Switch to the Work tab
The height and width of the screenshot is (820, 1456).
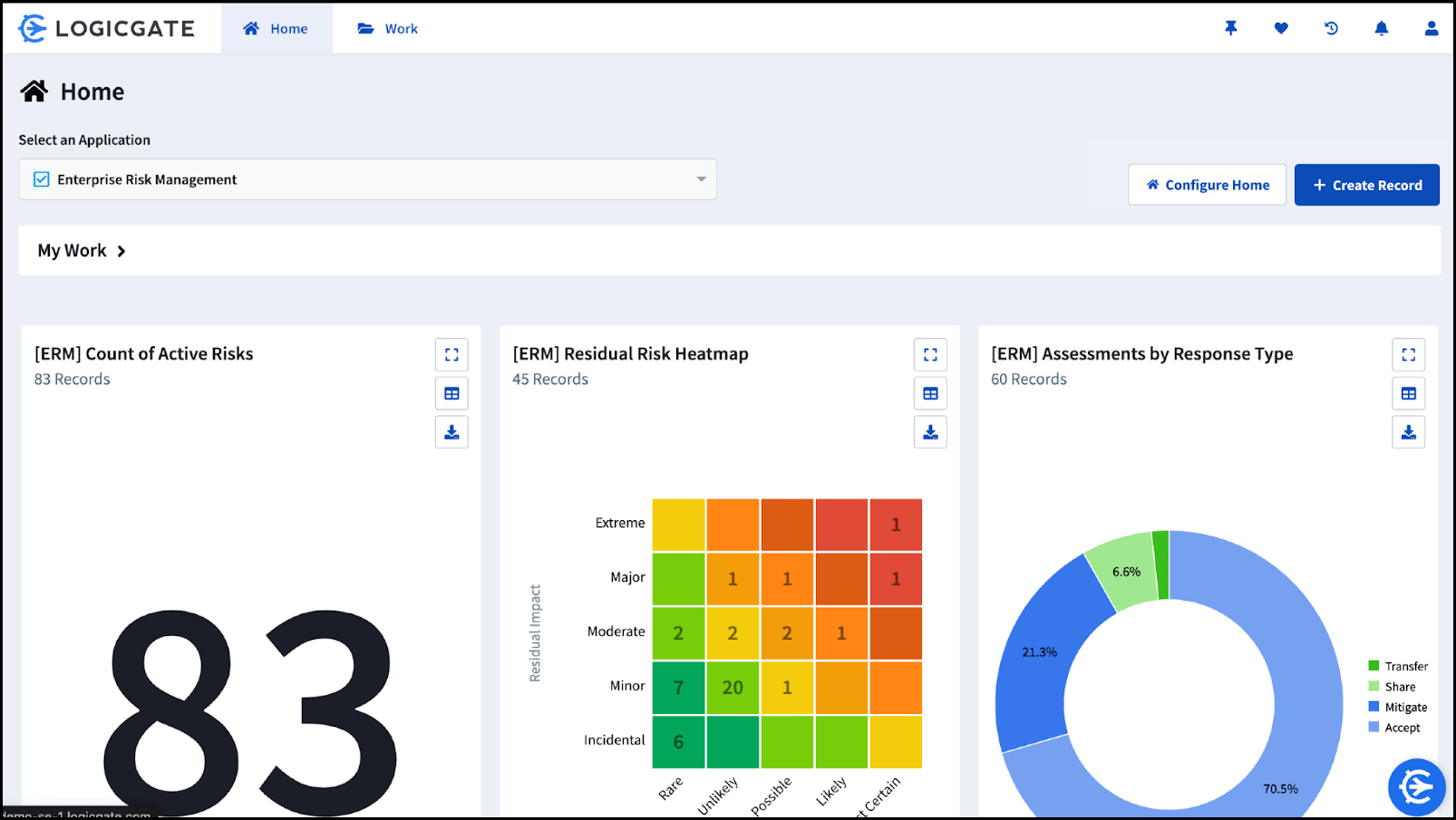388,28
